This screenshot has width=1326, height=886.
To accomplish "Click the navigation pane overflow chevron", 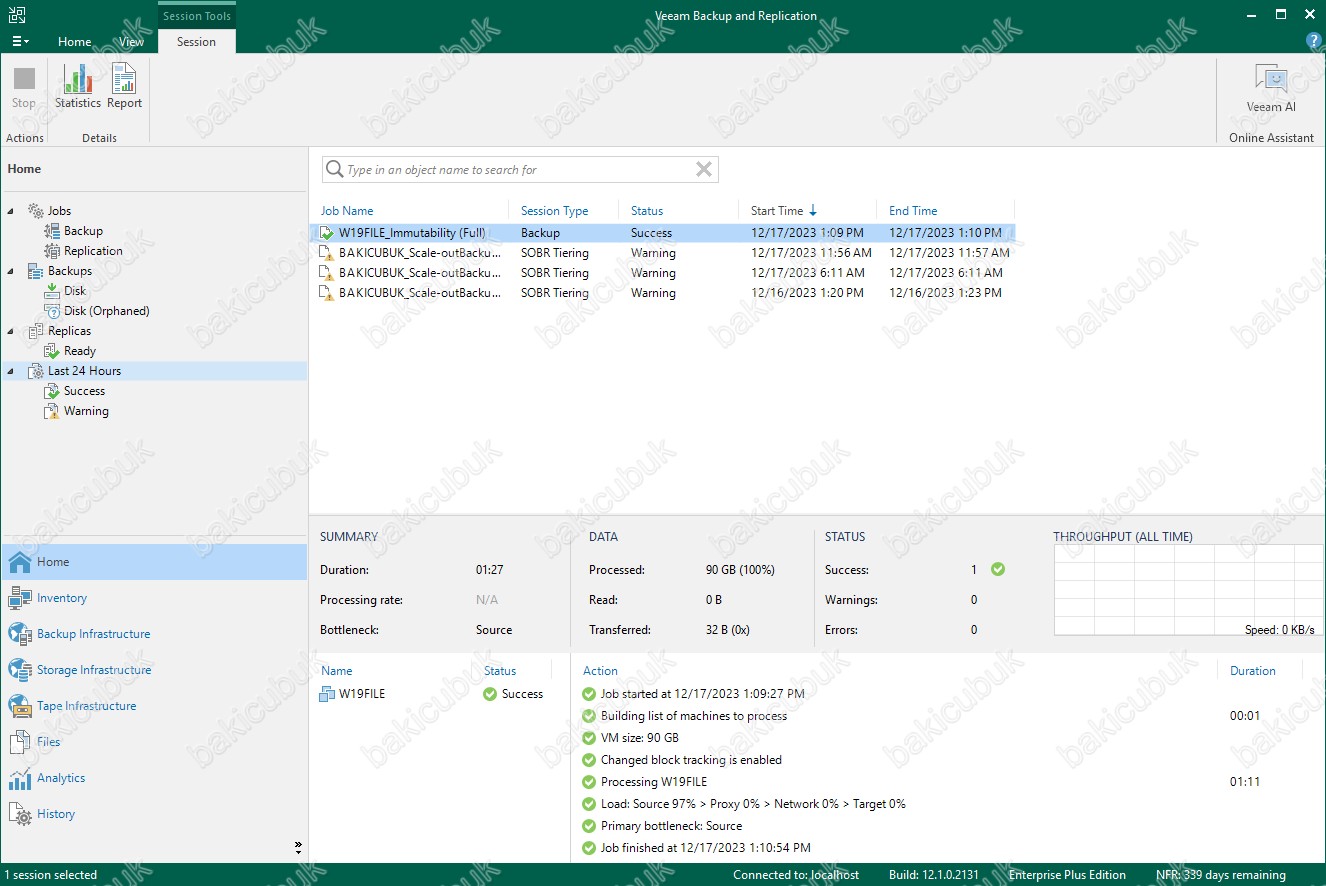I will click(x=298, y=847).
